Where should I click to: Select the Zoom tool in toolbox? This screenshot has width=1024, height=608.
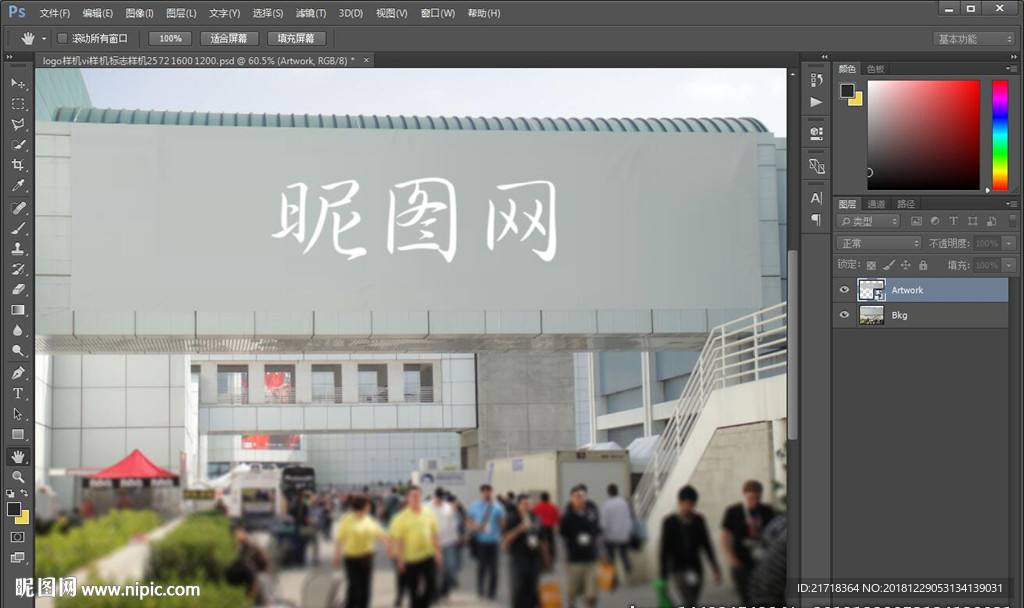tap(17, 477)
